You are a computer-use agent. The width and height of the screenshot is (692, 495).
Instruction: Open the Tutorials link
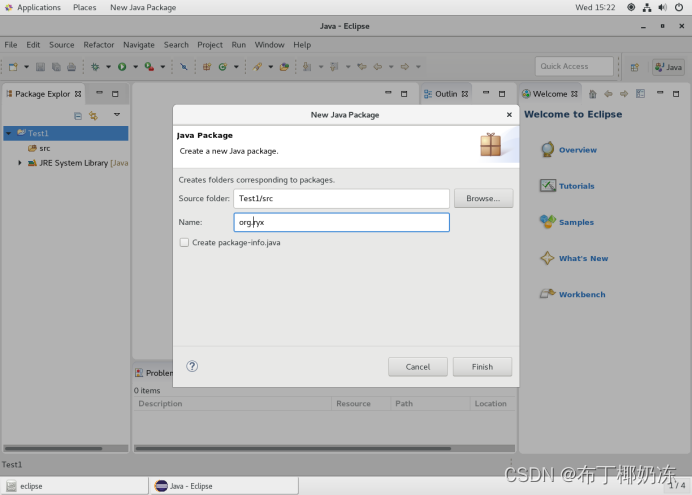tap(576, 186)
